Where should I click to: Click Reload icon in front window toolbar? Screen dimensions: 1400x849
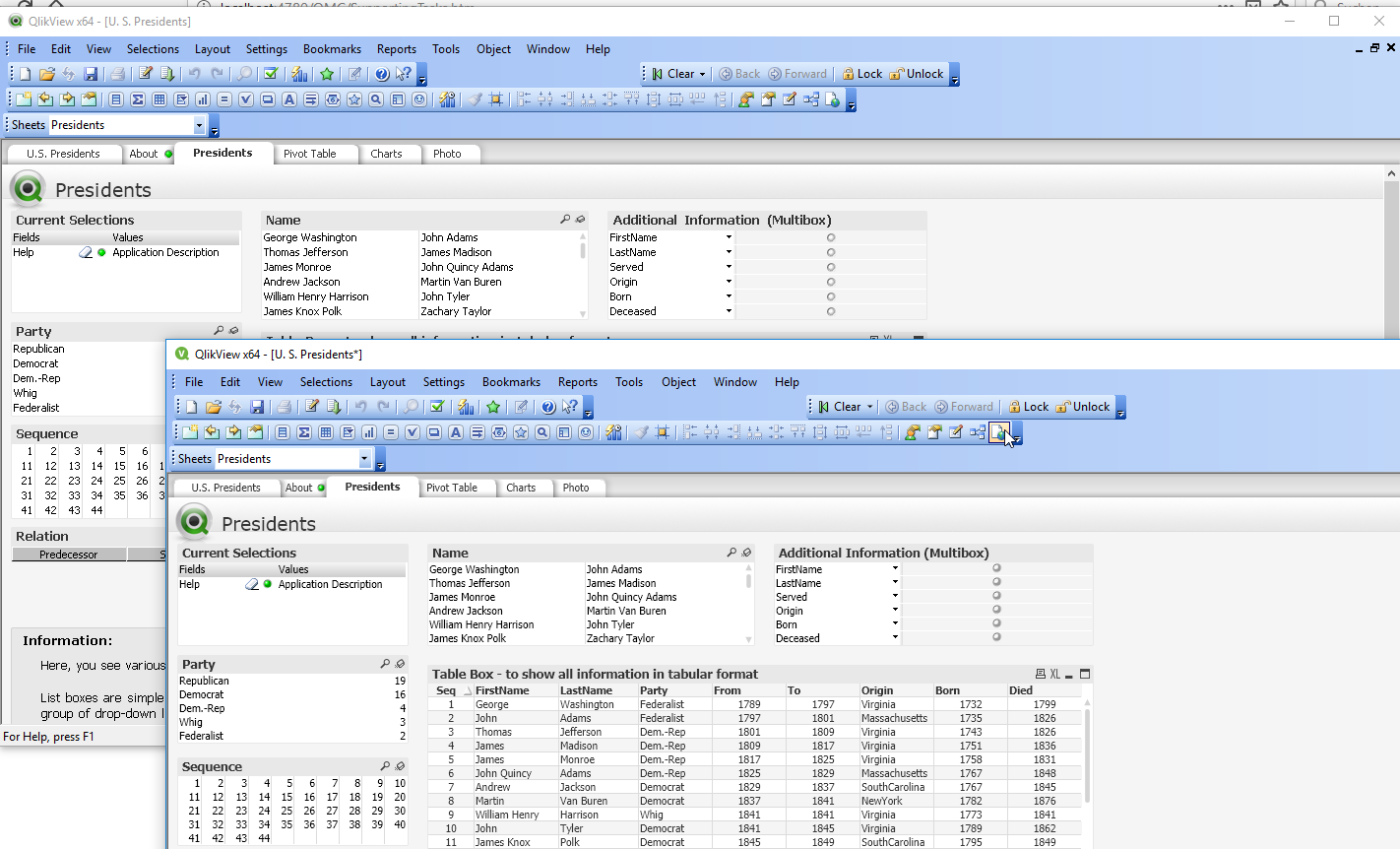pyautogui.click(x=334, y=407)
